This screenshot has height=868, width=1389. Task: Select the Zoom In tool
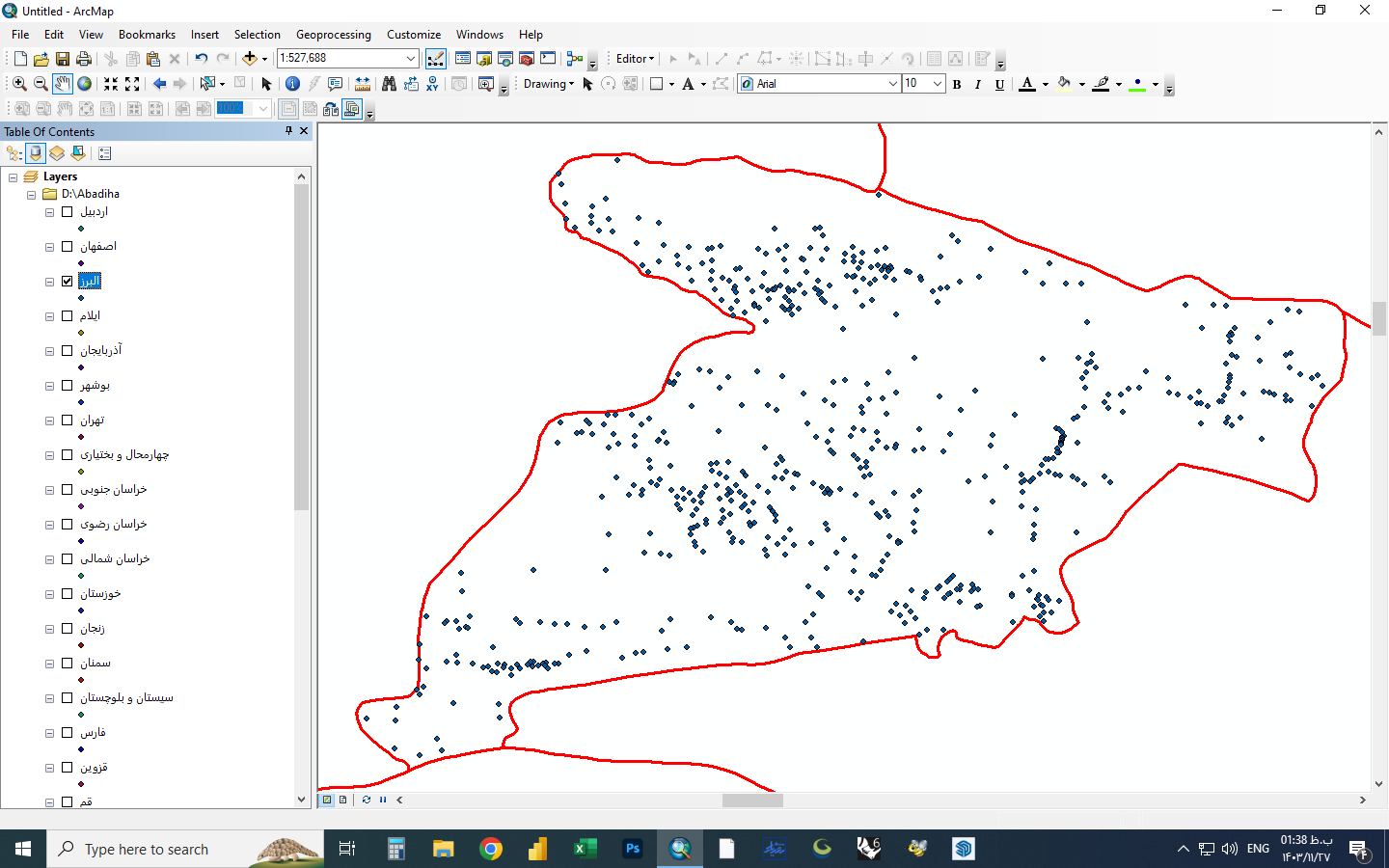[19, 84]
